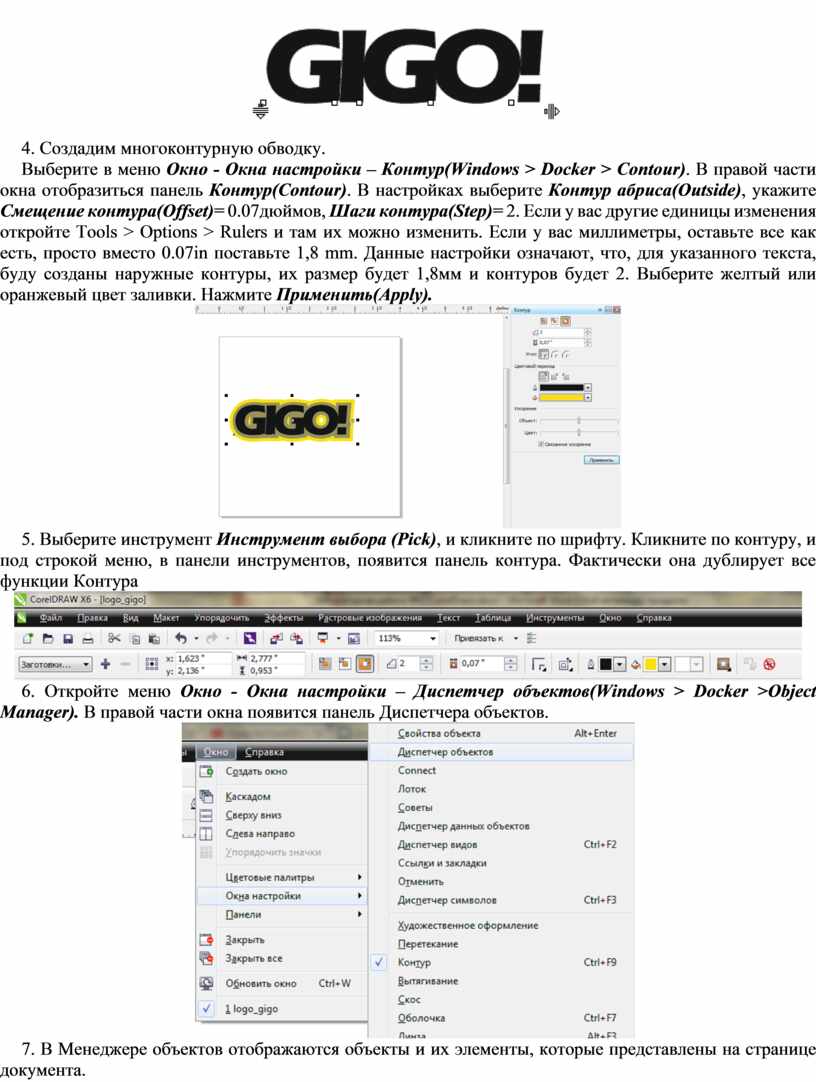Screen dimensions: 816x1082
Task: Expand the Панели submenu
Action: point(281,914)
